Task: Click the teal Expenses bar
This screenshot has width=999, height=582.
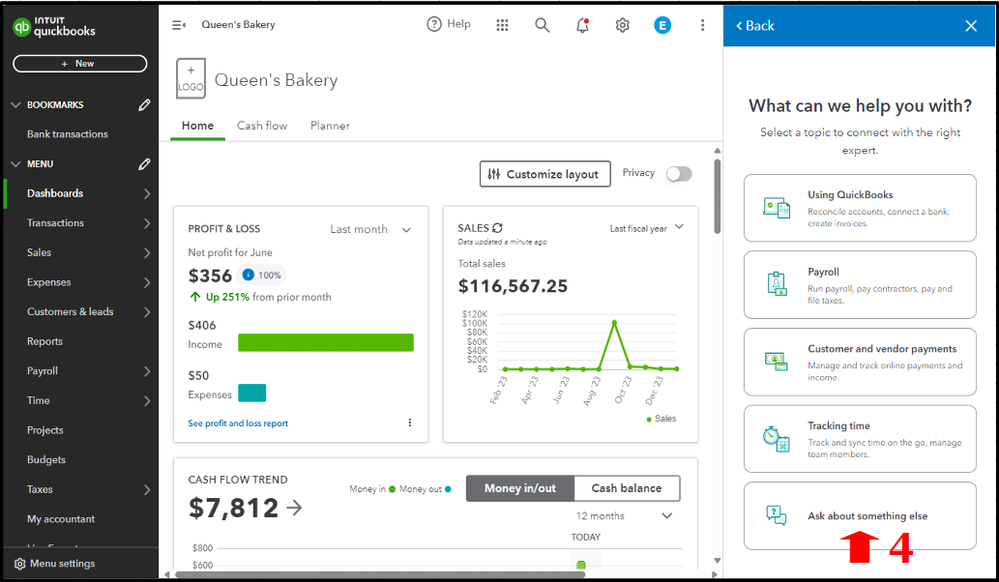Action: 252,393
